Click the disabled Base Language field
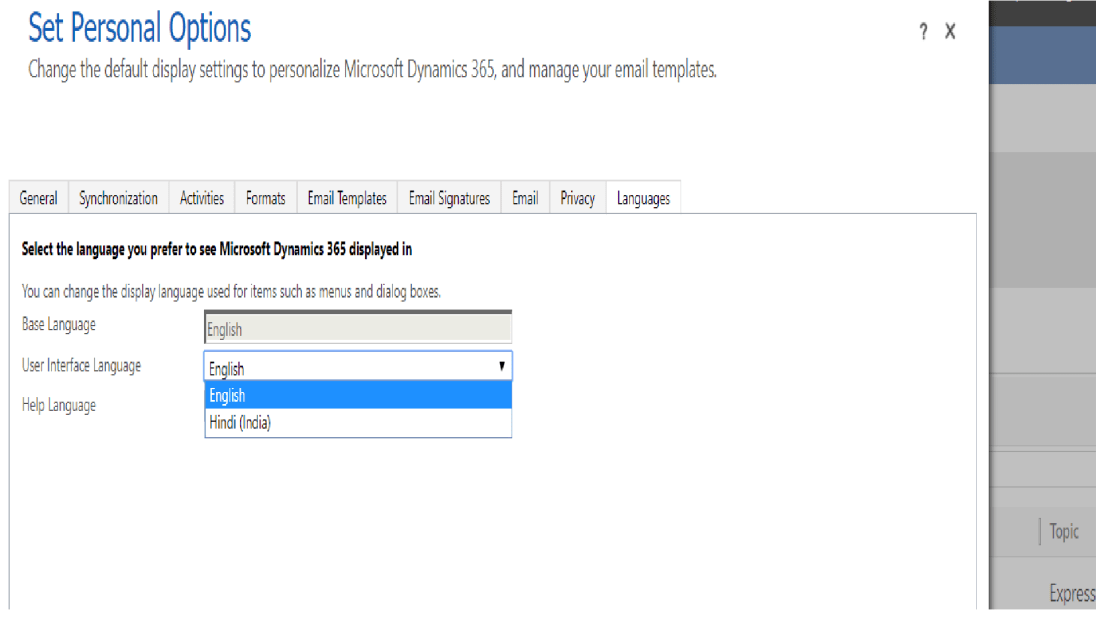 click(358, 329)
